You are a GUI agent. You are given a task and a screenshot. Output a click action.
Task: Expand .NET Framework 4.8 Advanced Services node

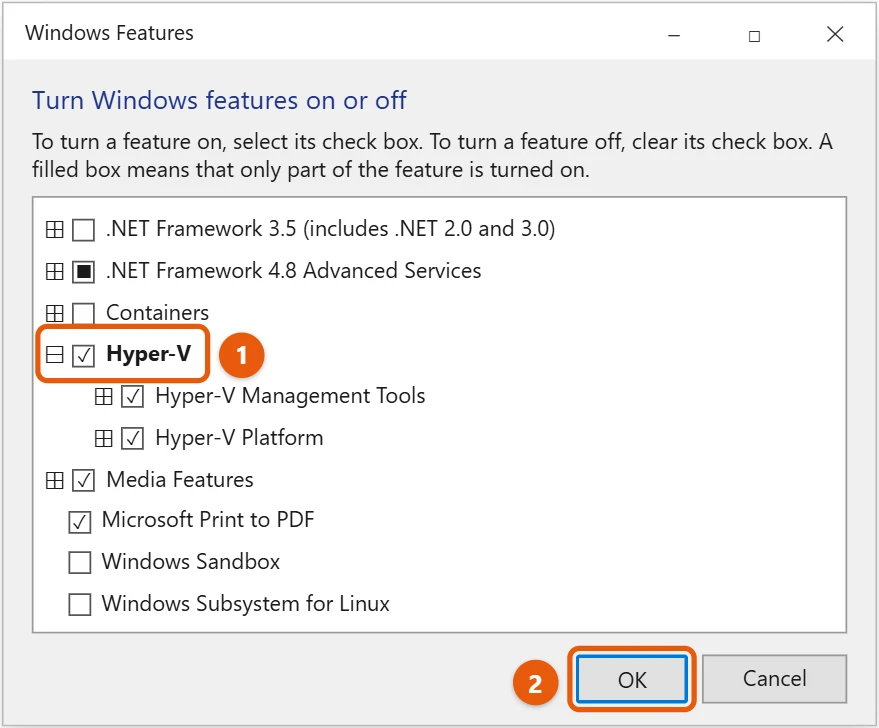click(x=54, y=271)
